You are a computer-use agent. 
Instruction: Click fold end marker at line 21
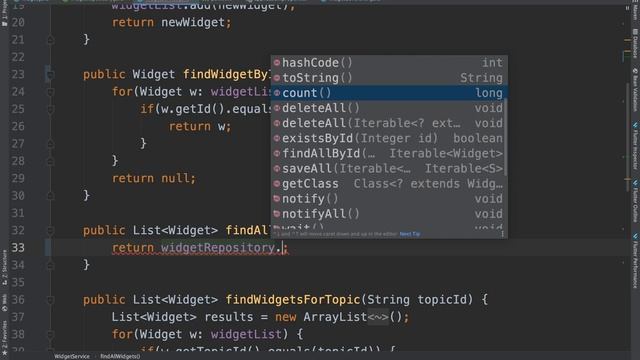click(51, 40)
